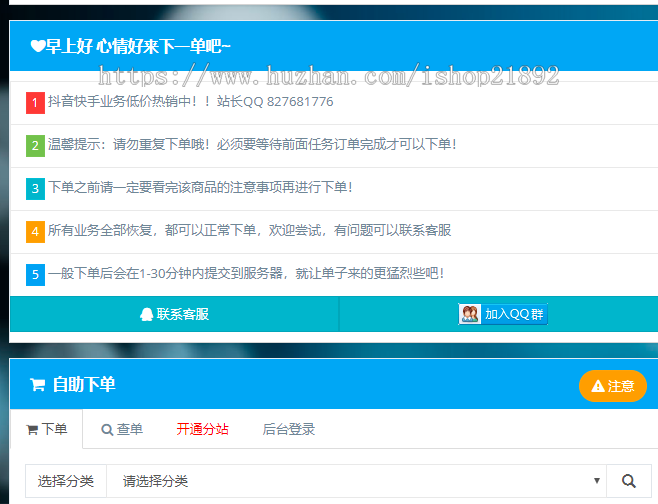Viewport: 658px width, 504px height.
Task: Click the greeting text 早上好 心情好来下一单吧~
Action: tap(138, 46)
